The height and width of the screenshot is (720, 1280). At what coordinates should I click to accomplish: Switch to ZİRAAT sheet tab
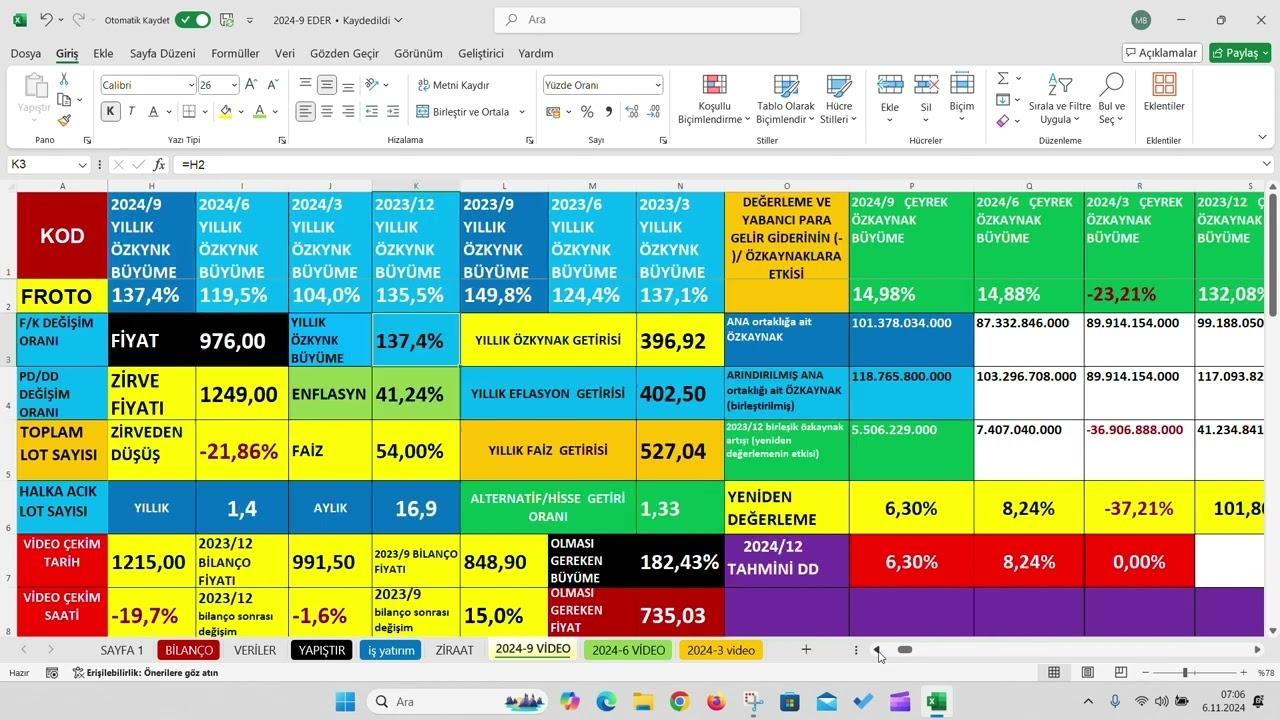(454, 650)
